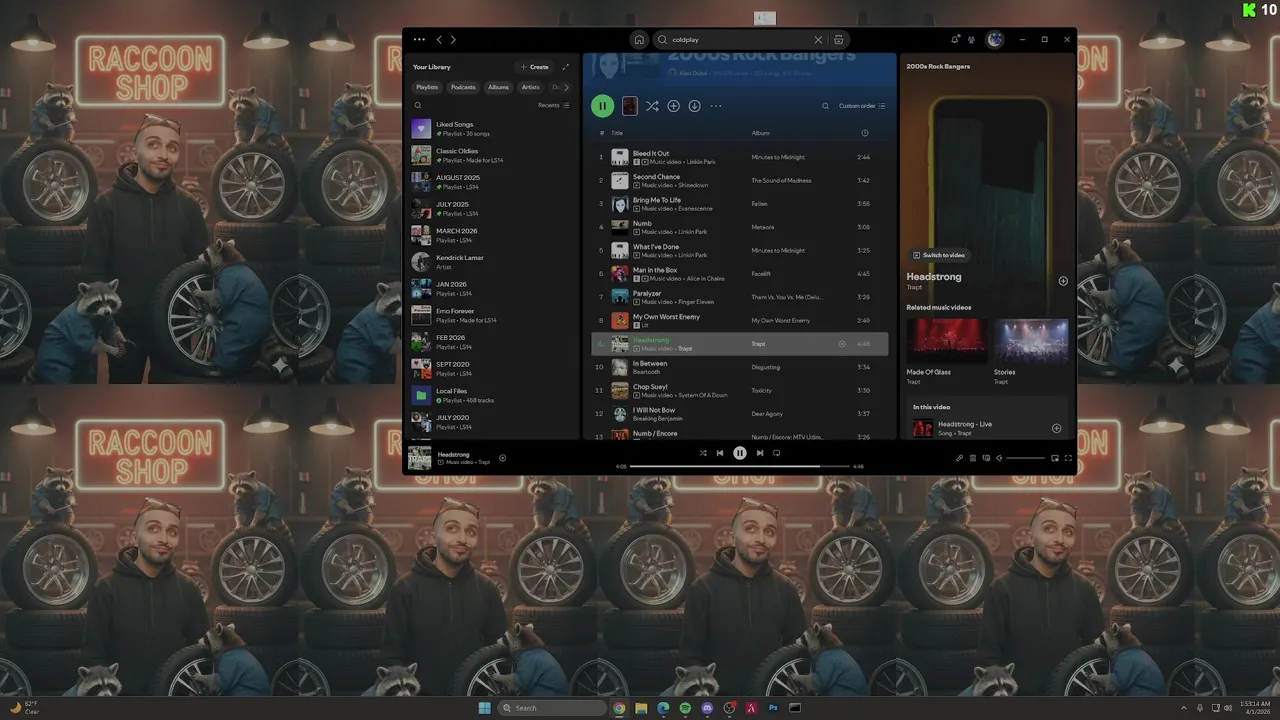The width and height of the screenshot is (1280, 720).
Task: Click the Browse icon beside search
Action: [x=838, y=40]
